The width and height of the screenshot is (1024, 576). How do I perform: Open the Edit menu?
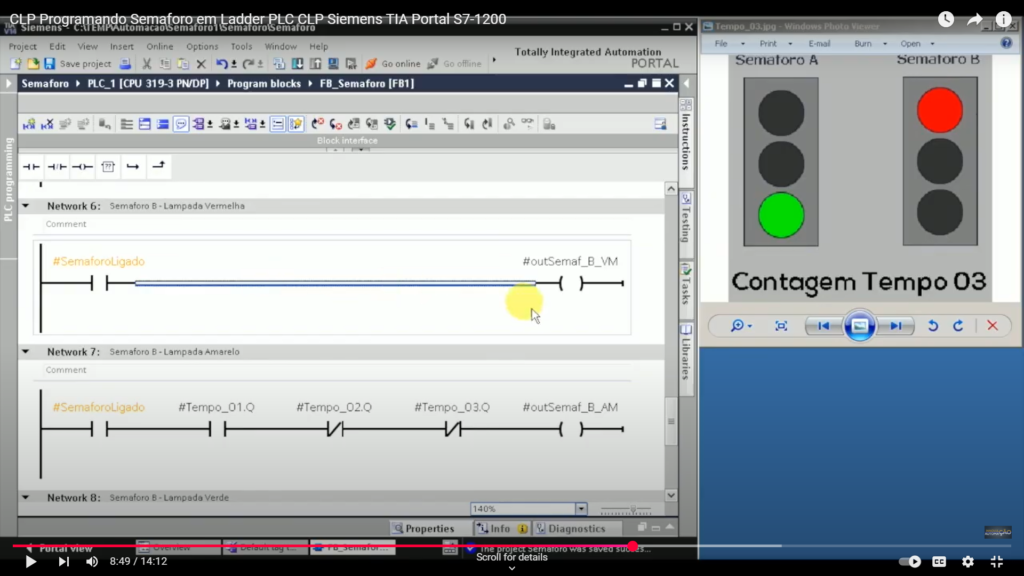point(57,46)
